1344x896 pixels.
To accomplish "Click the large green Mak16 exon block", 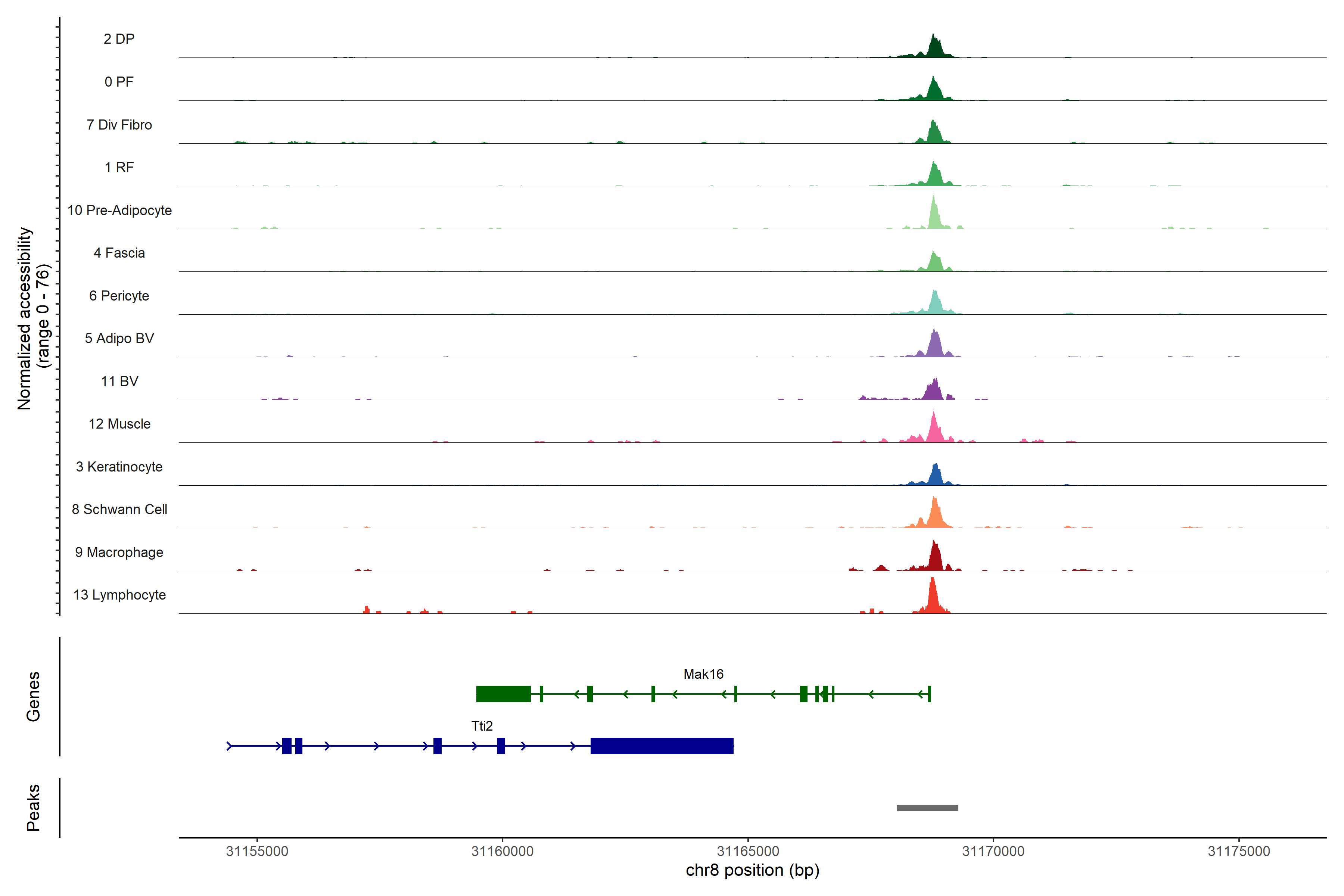I will (x=503, y=694).
